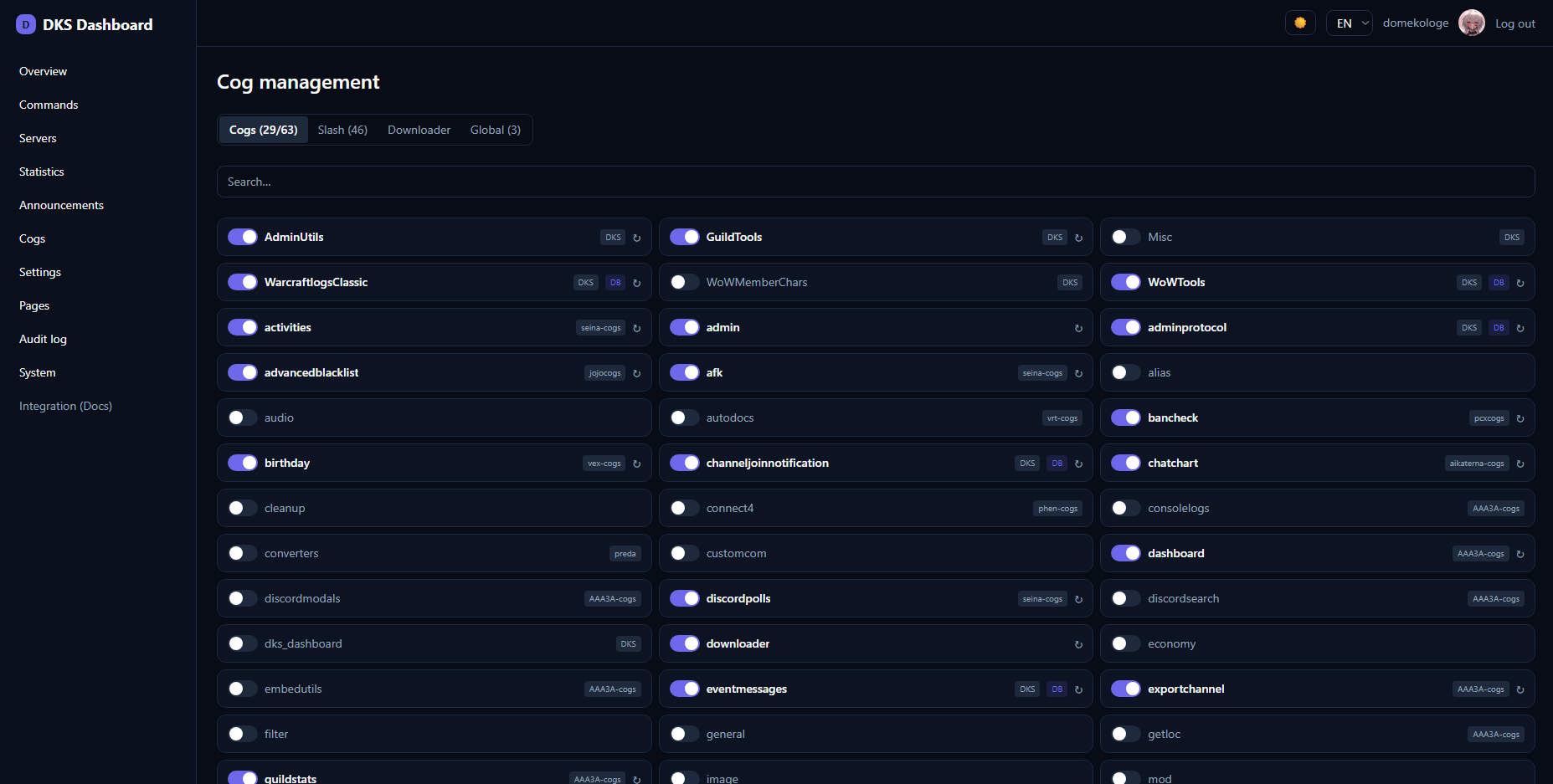Reload the admin cog
Viewport: 1553px width, 784px height.
point(1078,328)
